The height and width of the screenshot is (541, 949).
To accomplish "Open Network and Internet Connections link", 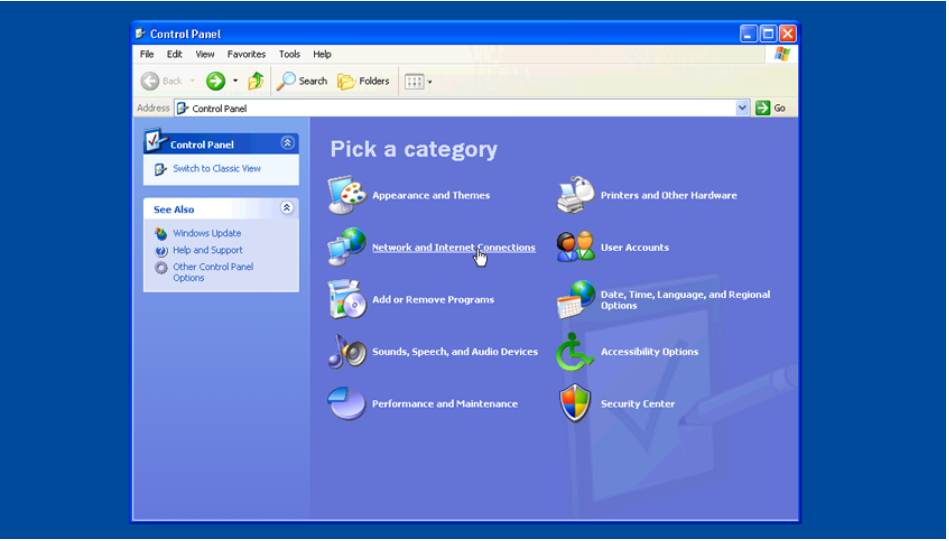I will click(453, 248).
